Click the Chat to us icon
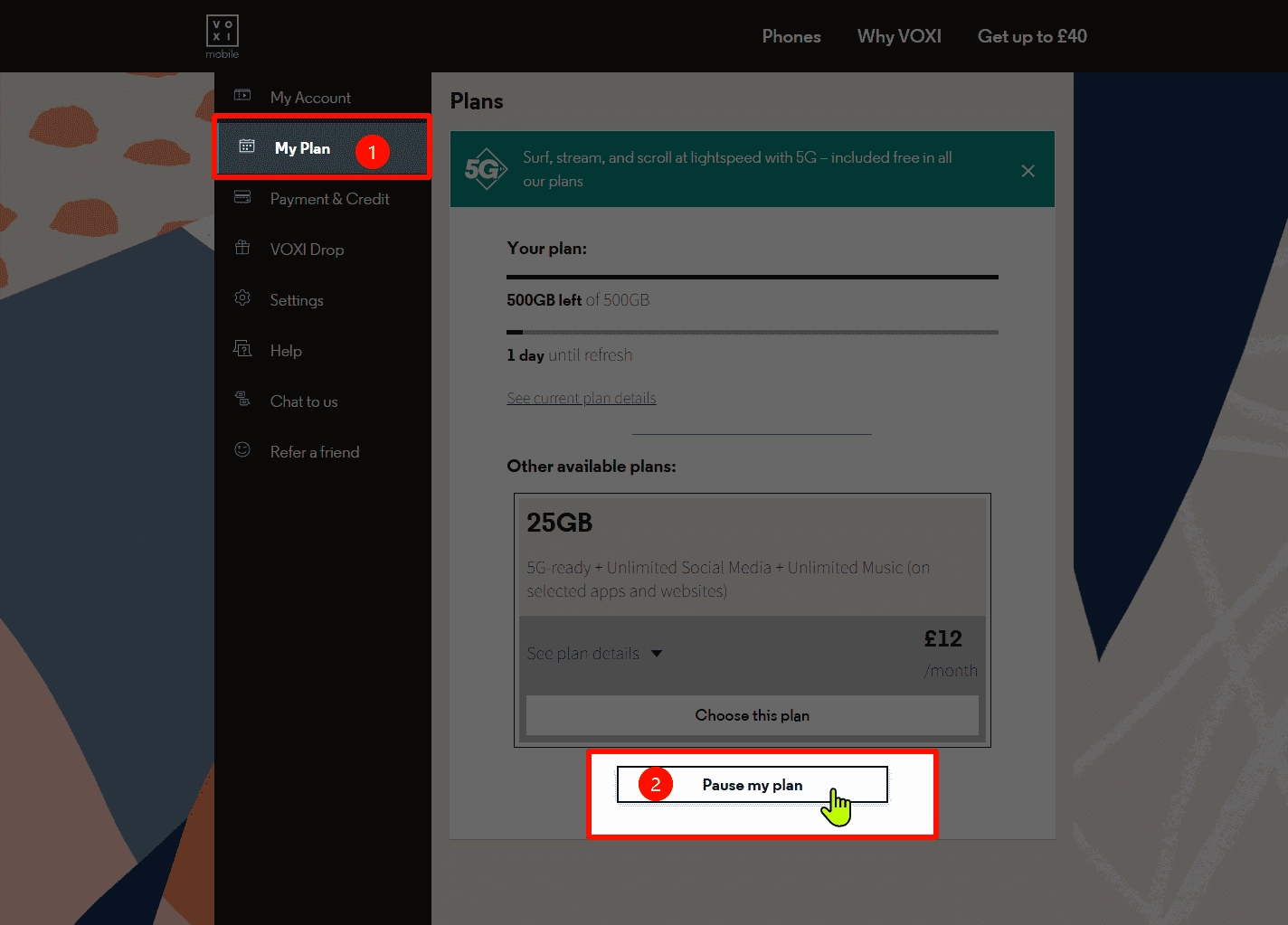 (242, 399)
